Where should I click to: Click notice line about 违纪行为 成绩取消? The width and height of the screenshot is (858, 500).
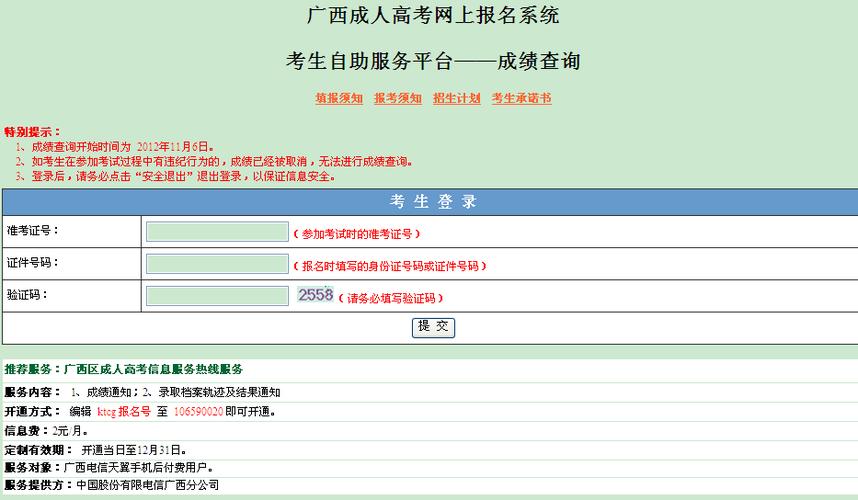point(214,161)
